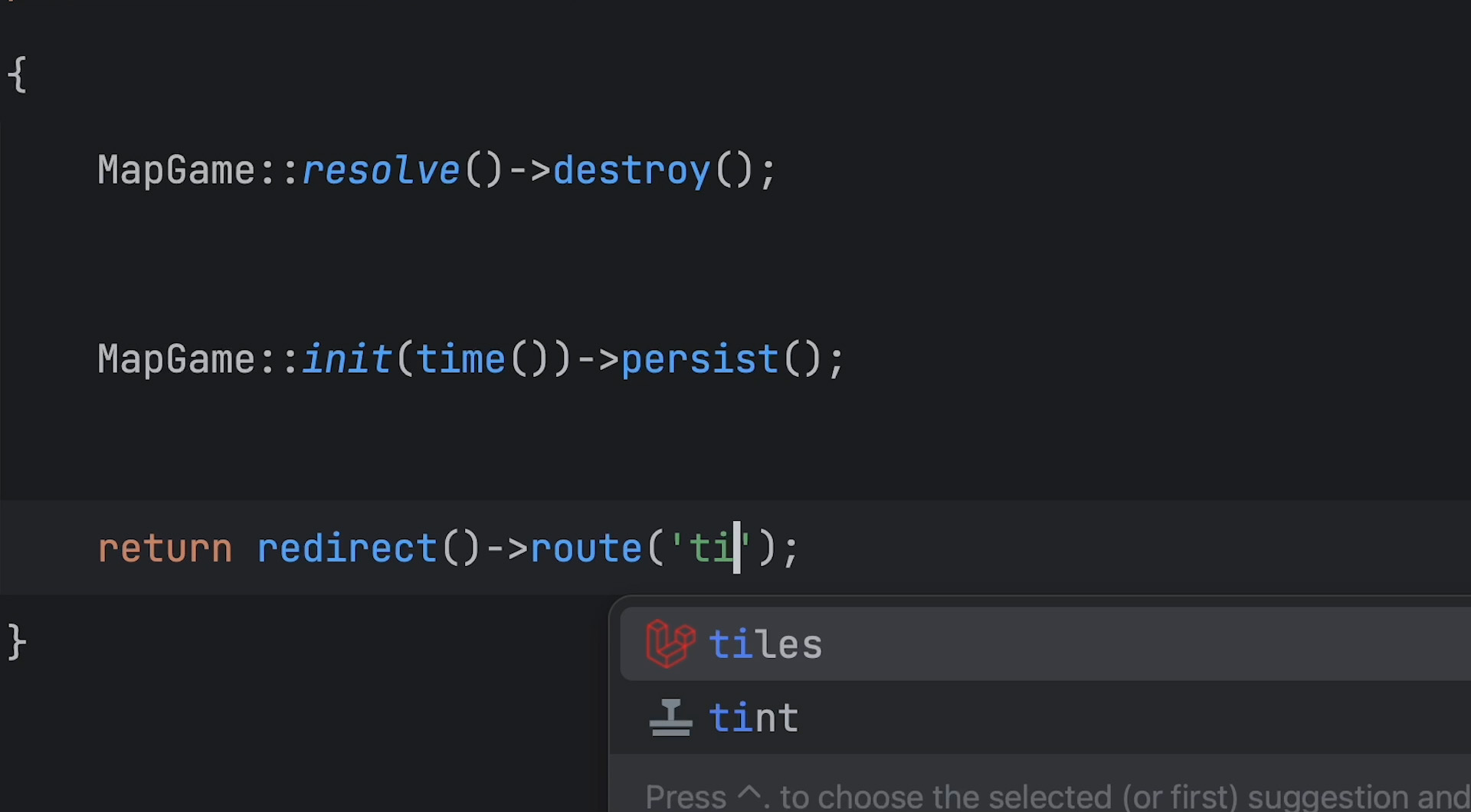Click the MapGame class on the init line
Screen dimensions: 1471x812
(x=176, y=359)
